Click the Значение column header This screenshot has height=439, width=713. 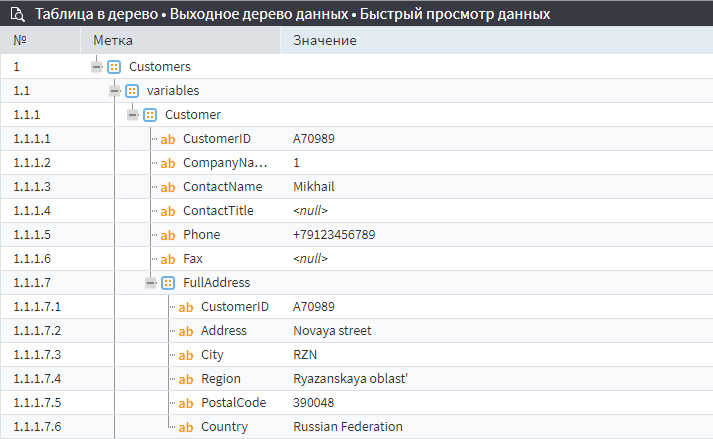point(325,41)
